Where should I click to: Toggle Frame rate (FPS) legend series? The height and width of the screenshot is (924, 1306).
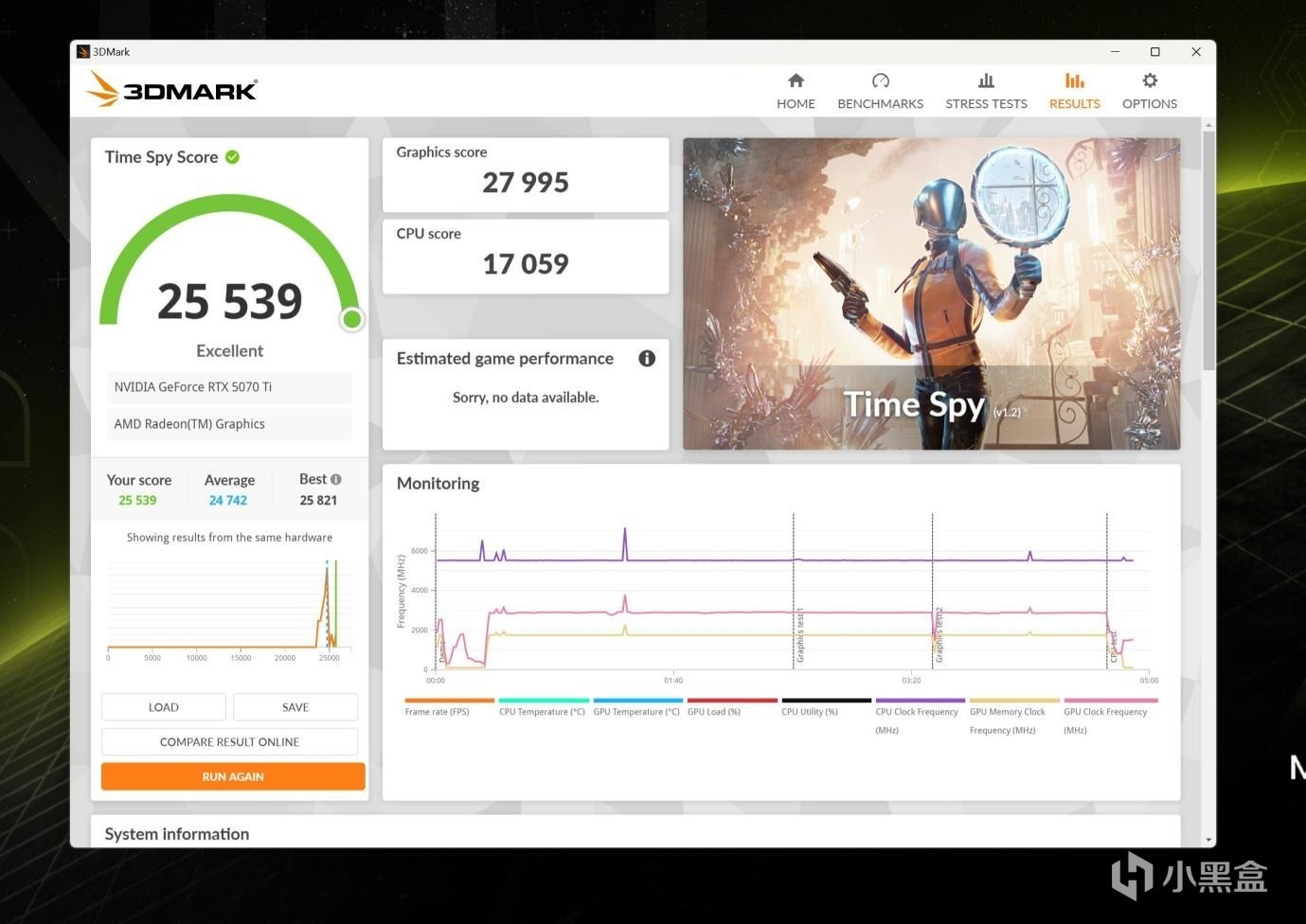[449, 707]
